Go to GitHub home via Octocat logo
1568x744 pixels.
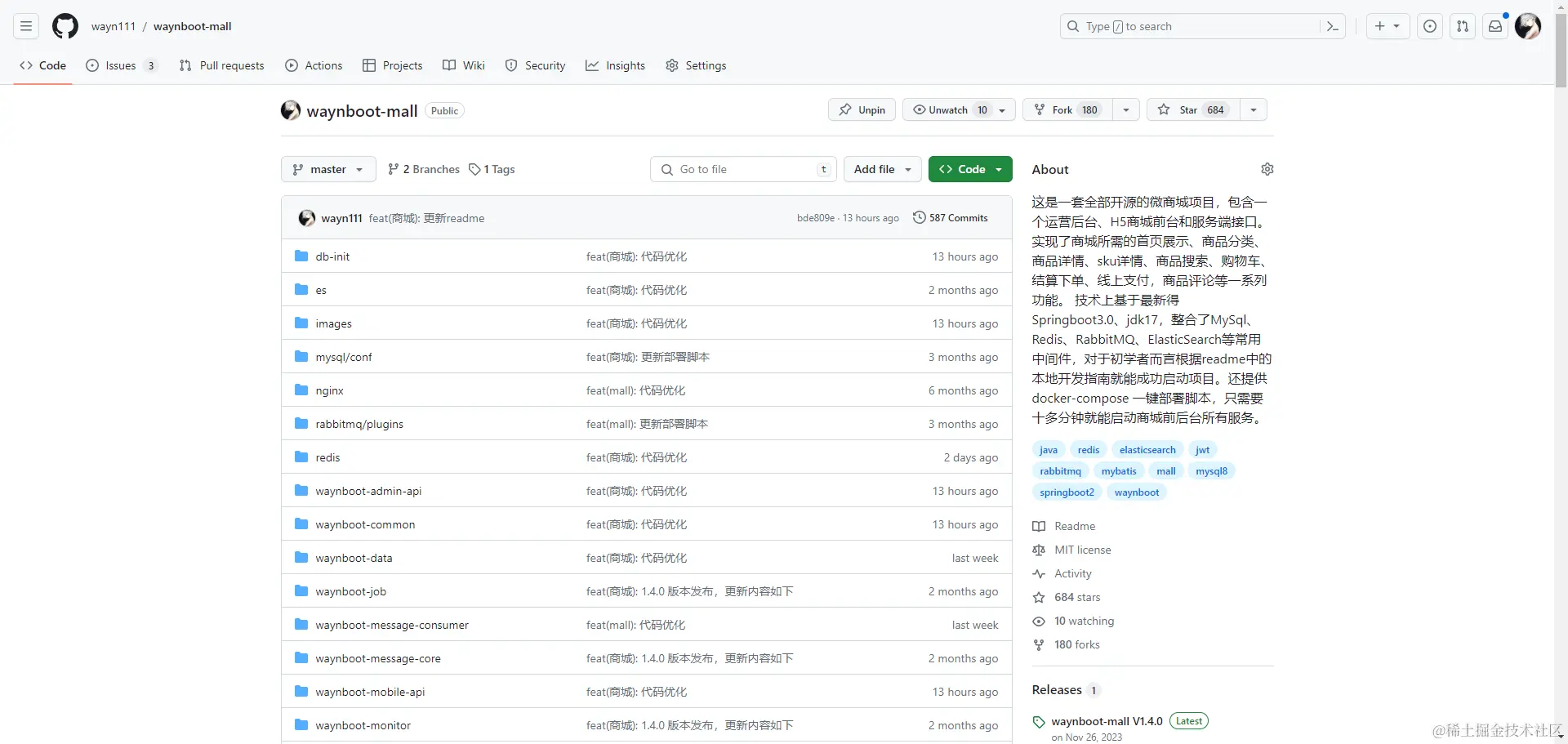point(65,26)
